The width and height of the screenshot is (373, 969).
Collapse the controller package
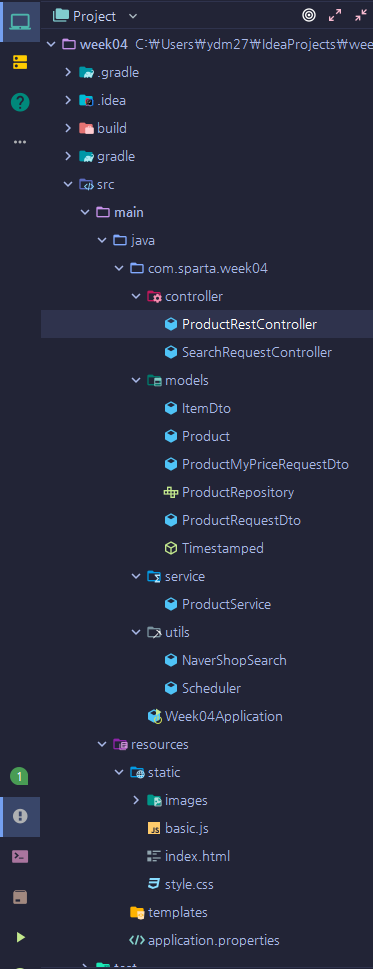pos(136,297)
